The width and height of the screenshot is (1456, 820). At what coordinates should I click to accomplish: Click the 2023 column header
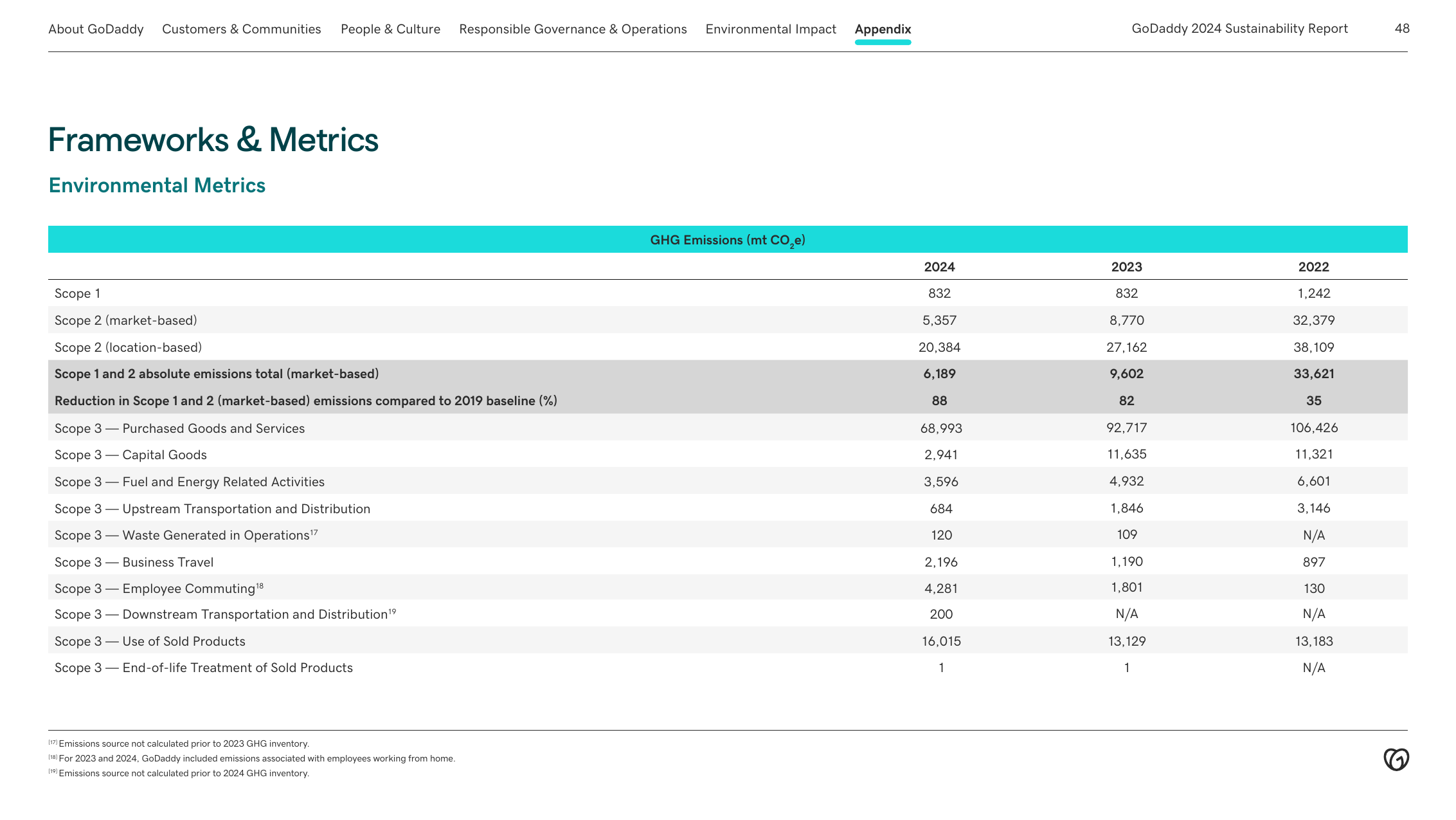[1126, 267]
